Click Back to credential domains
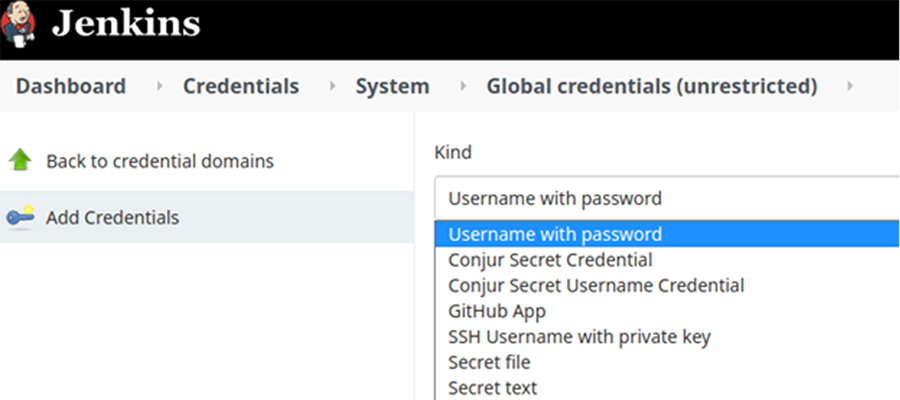900x400 pixels. point(160,161)
